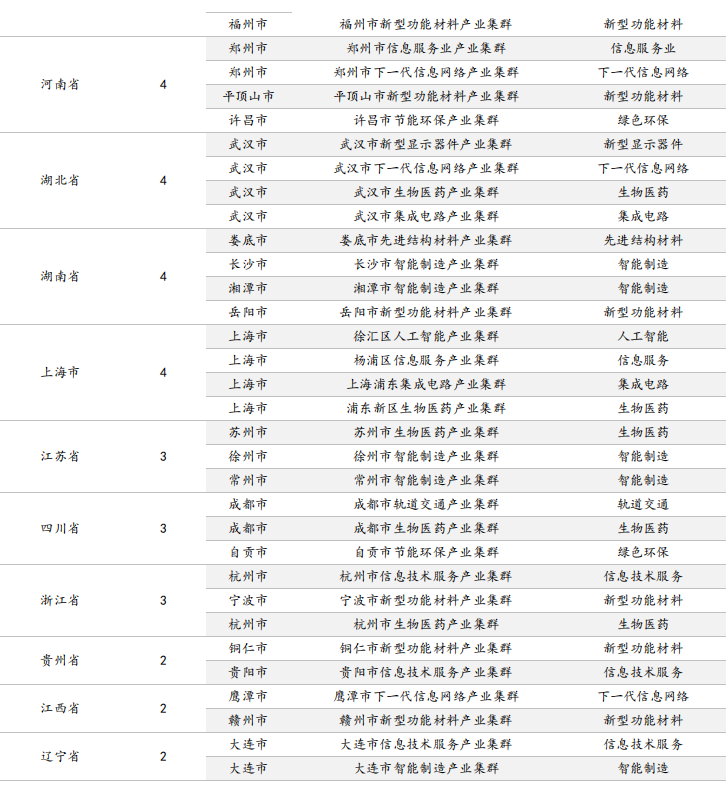Click 武汉市下一代信息网络产业集群 cell
The image size is (728, 785).
pyautogui.click(x=426, y=168)
